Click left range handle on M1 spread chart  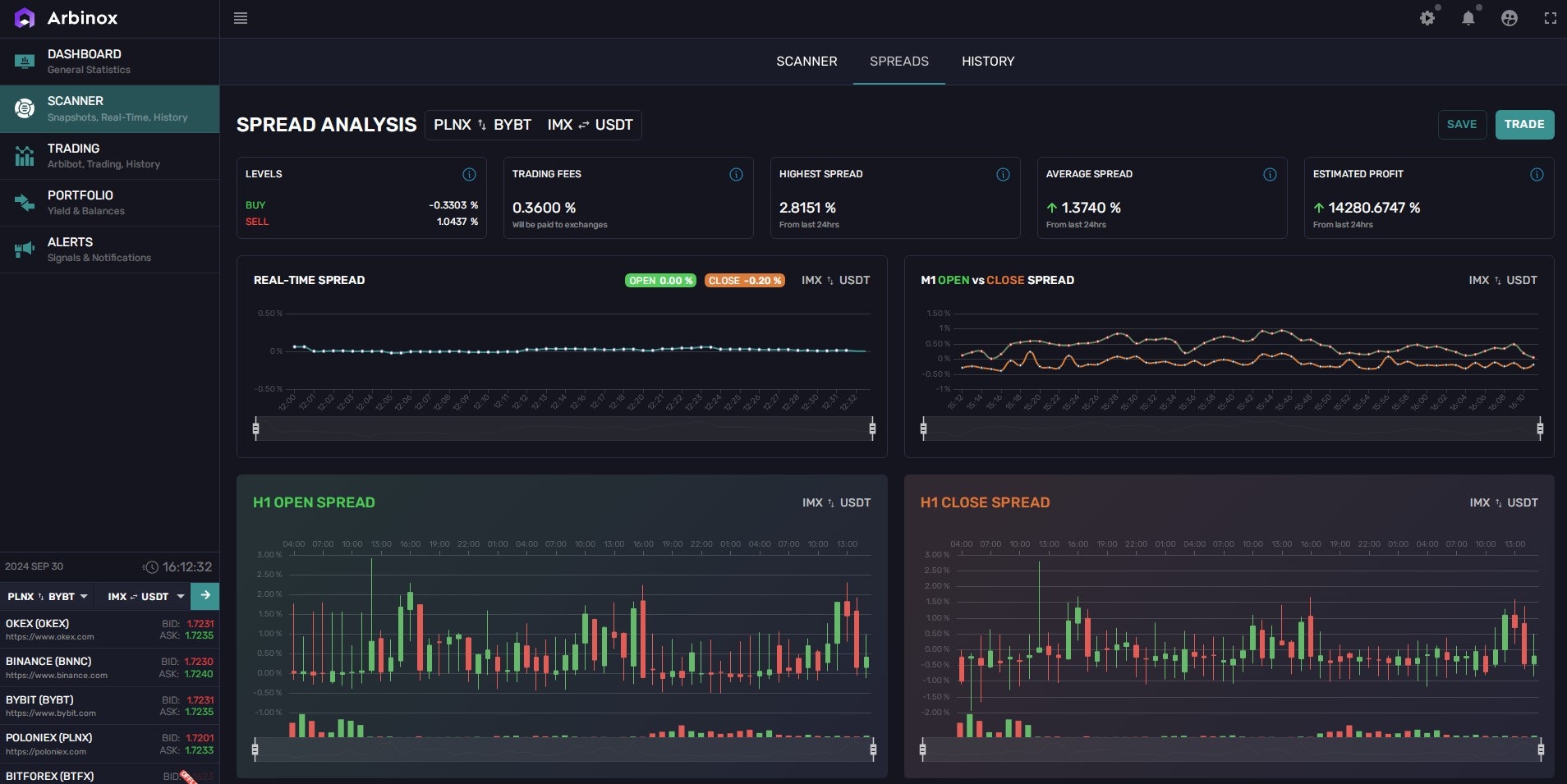point(923,428)
